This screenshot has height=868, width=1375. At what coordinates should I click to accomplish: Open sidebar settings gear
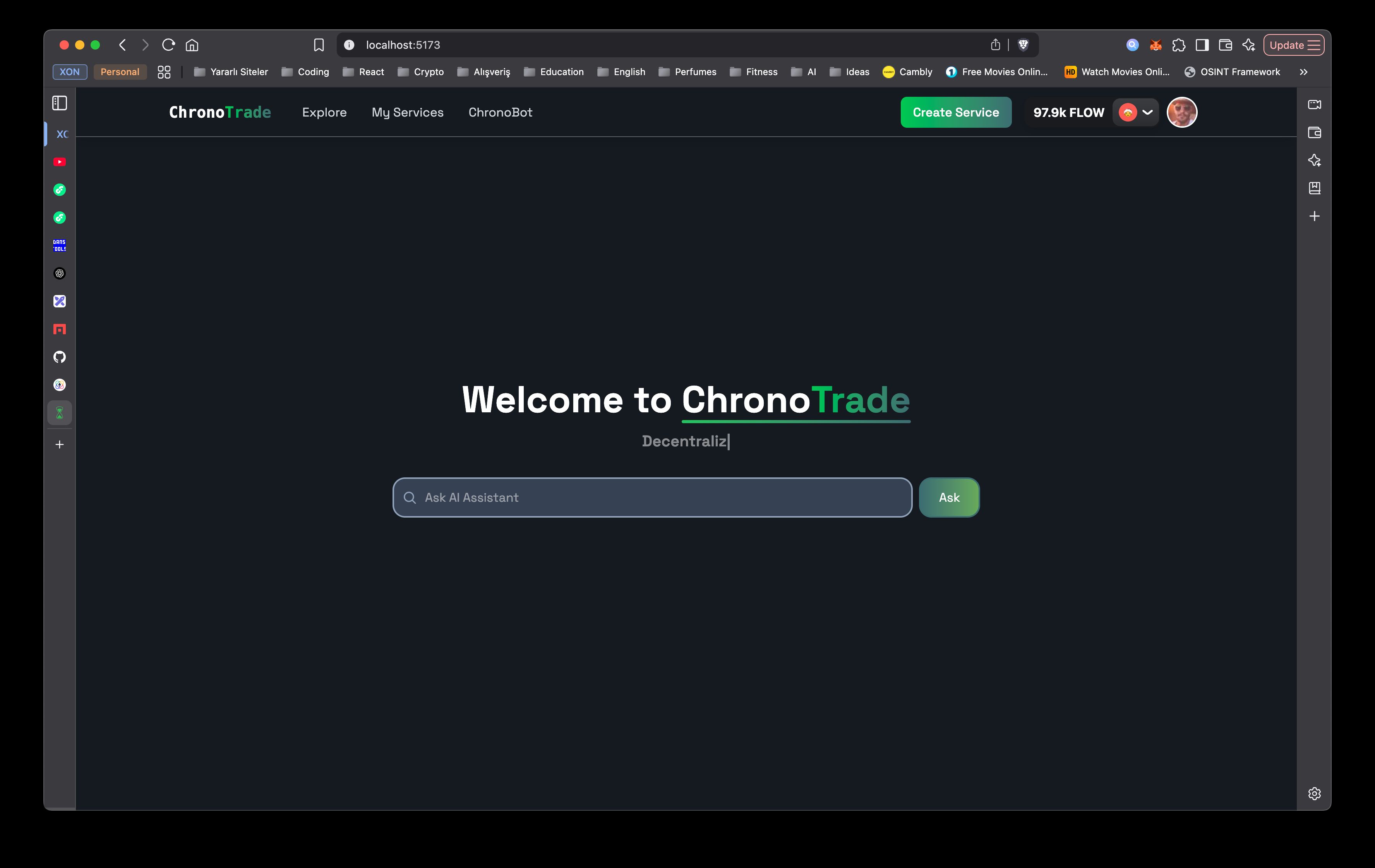[1315, 793]
